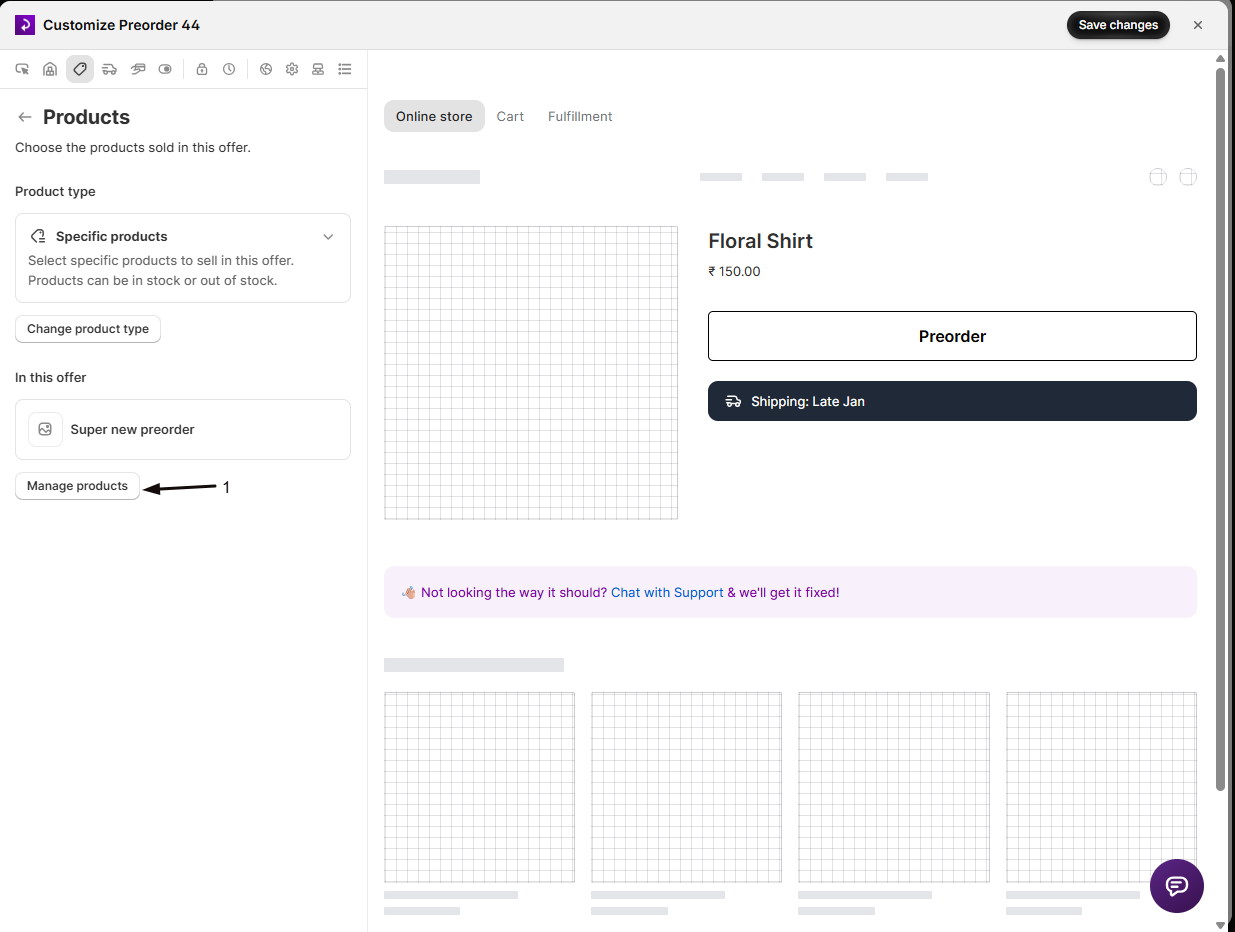Open the globe markets icon in toolbar
1235x932 pixels.
tap(266, 69)
